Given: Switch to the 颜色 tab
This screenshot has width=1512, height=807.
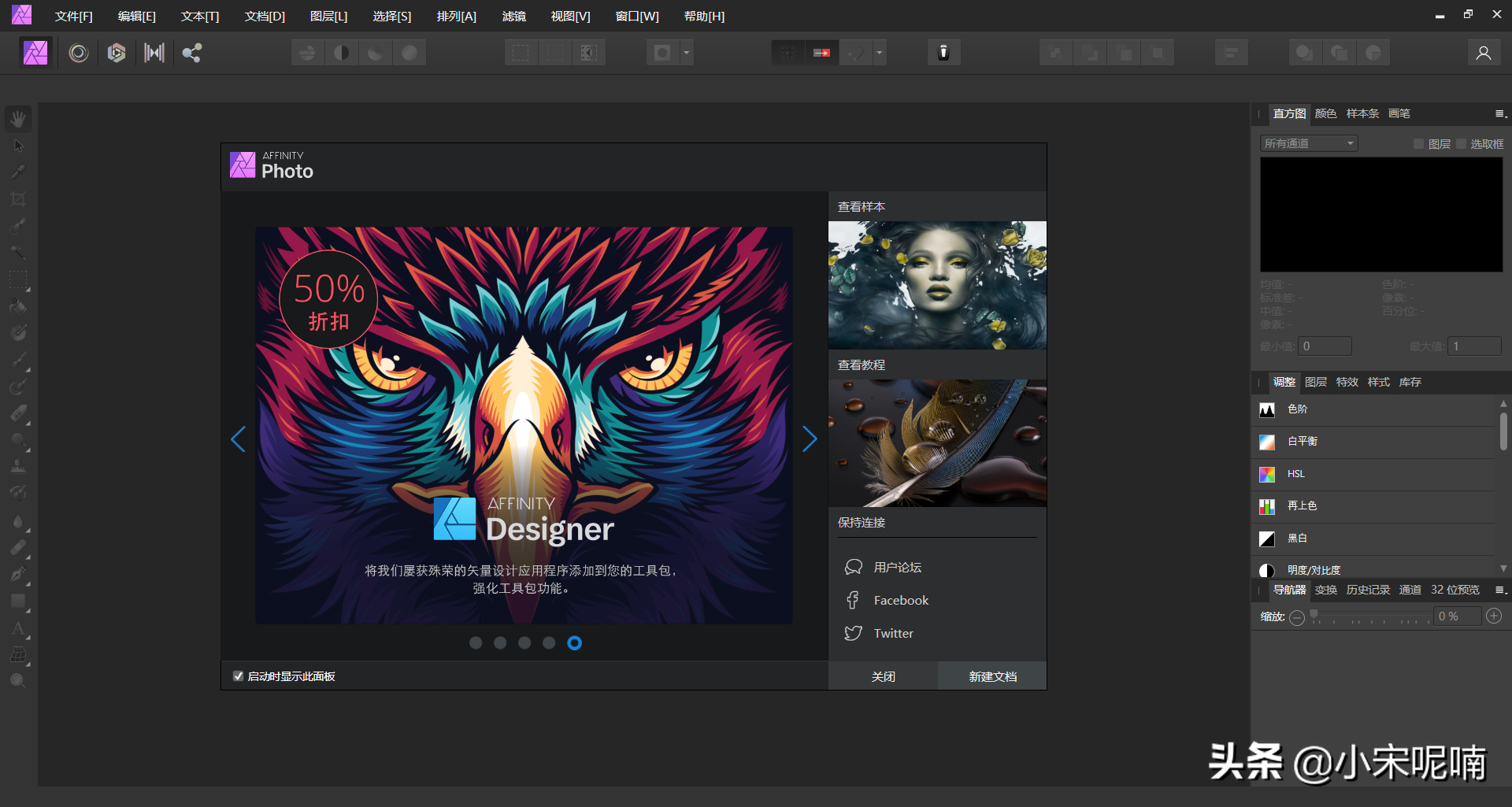Looking at the screenshot, I should click(1325, 113).
